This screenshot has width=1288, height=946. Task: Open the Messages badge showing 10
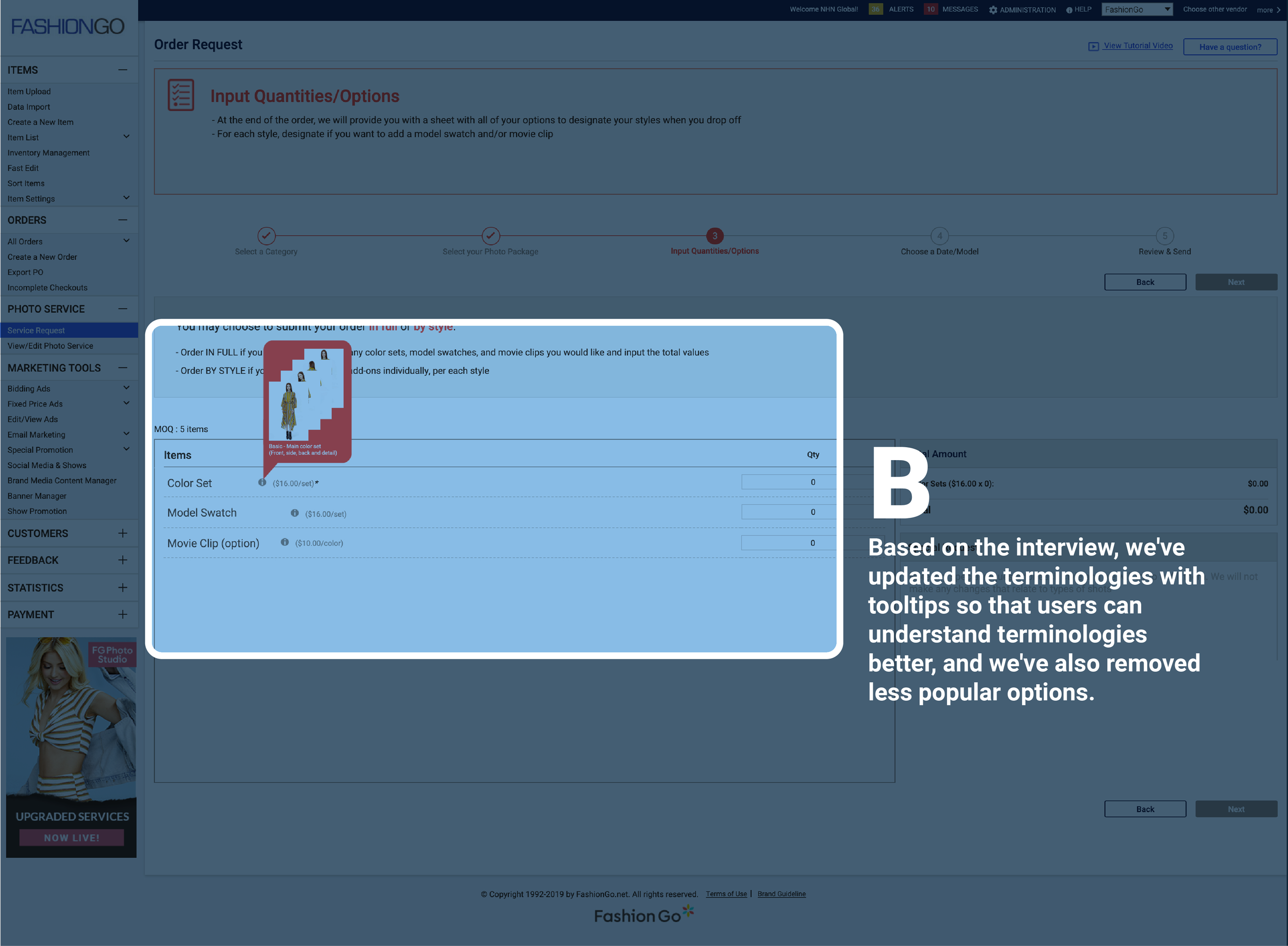[930, 9]
